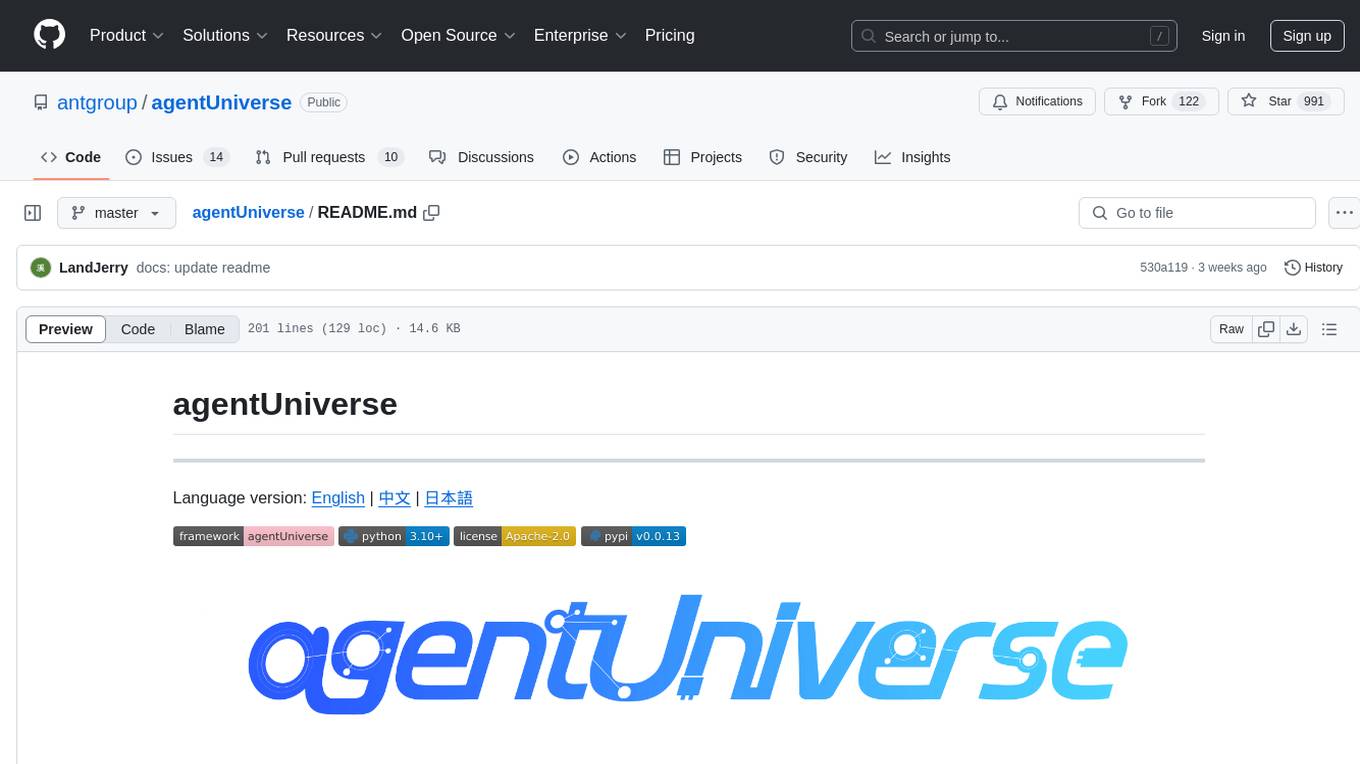Expand the Open Source menu

point(458,35)
